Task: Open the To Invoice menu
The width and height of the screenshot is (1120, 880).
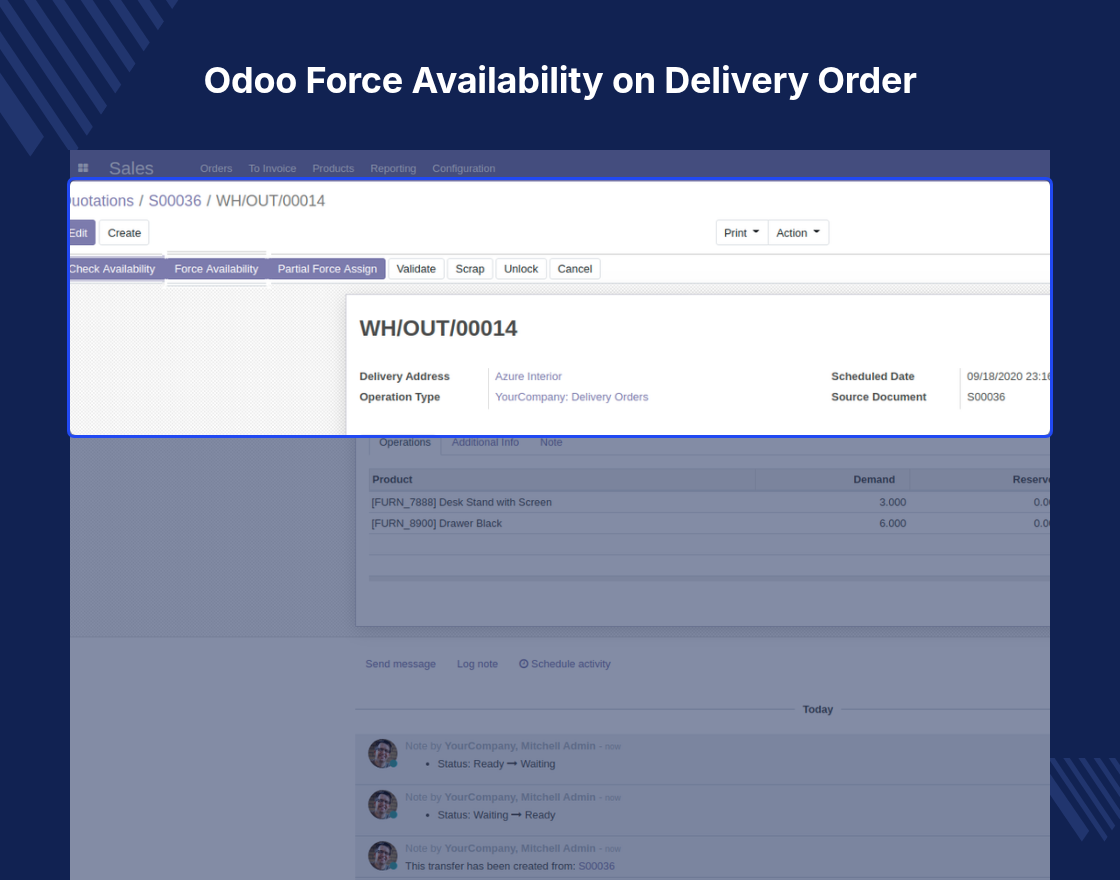Action: 272,169
